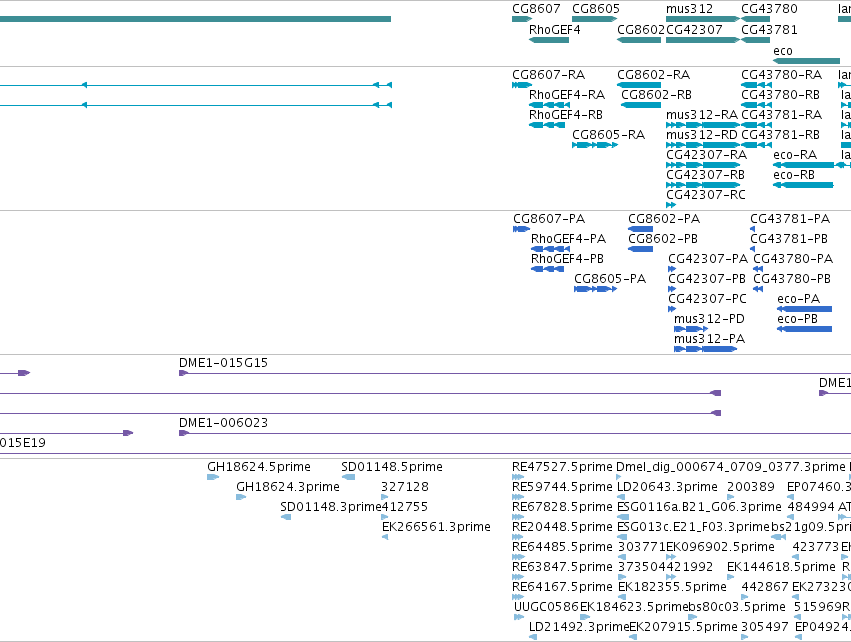Click the EK144618.5prime label
Viewport: 851px width, 642px height.
782,567
